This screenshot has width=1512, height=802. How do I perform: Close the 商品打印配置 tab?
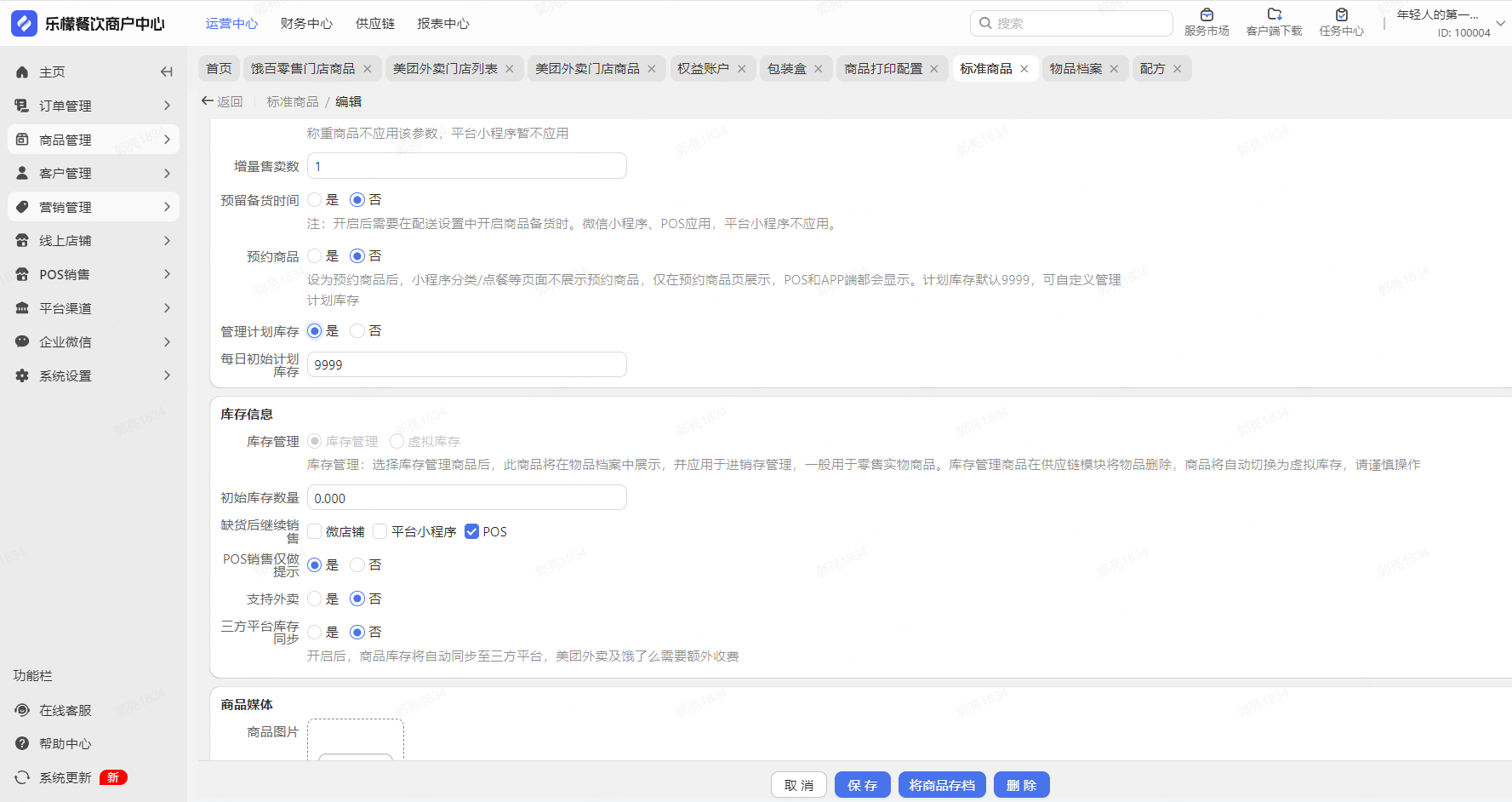pyautogui.click(x=934, y=69)
